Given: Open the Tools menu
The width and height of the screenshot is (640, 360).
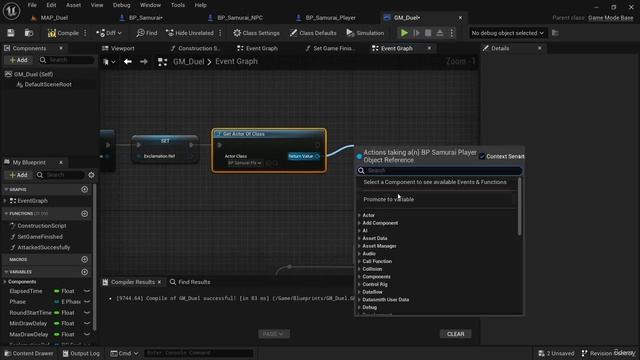Looking at the screenshot, I should (x=178, y=5).
